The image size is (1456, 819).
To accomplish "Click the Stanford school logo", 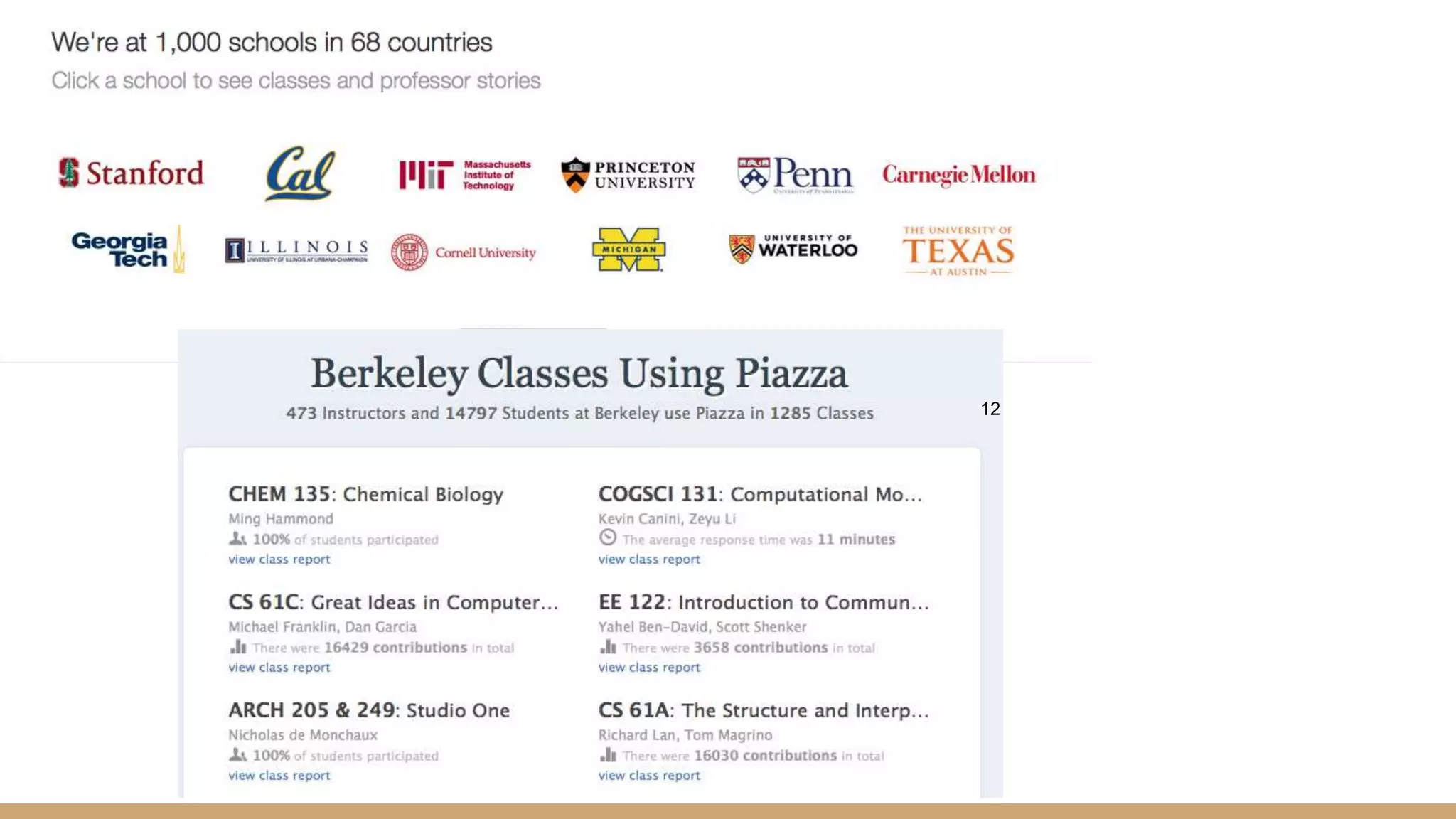I will pyautogui.click(x=131, y=173).
